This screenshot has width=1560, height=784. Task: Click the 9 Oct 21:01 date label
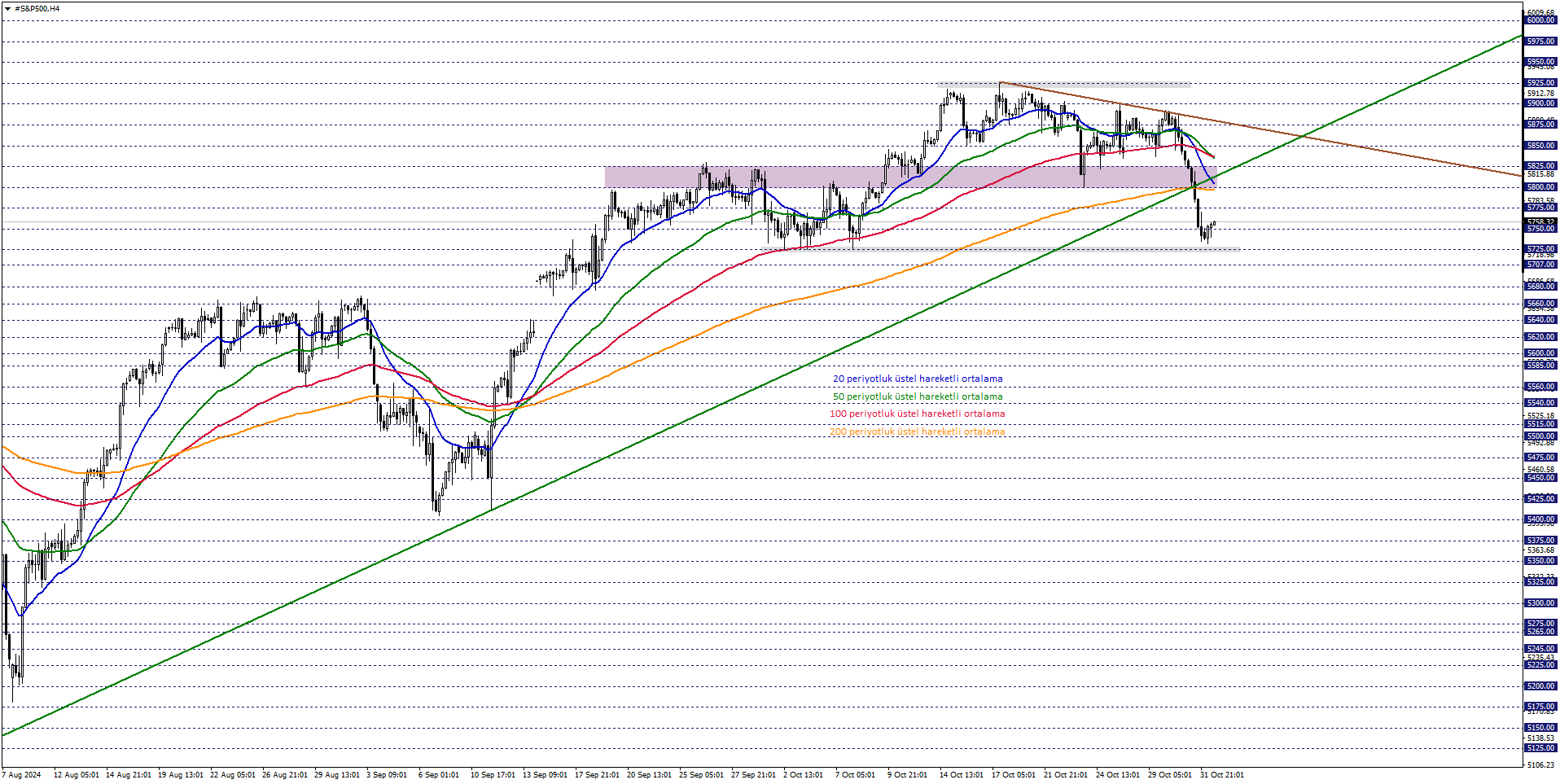(x=908, y=775)
